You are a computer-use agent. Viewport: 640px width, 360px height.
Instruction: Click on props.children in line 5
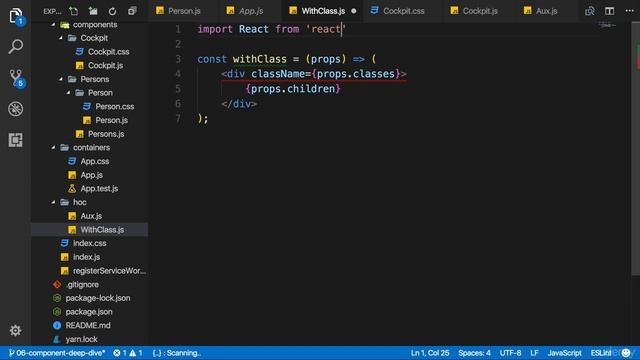[293, 89]
